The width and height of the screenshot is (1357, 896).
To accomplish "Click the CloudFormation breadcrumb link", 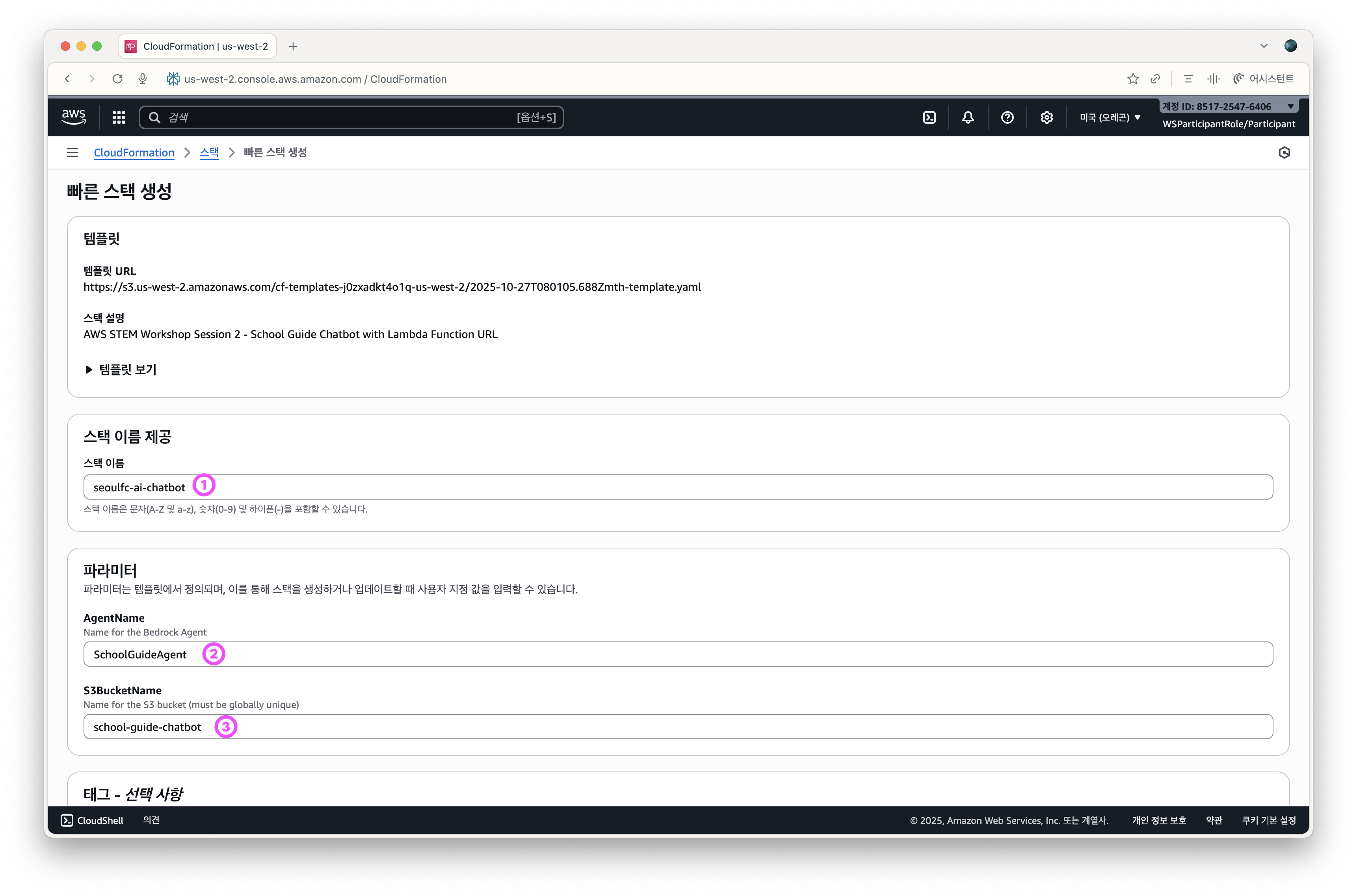I will [134, 152].
